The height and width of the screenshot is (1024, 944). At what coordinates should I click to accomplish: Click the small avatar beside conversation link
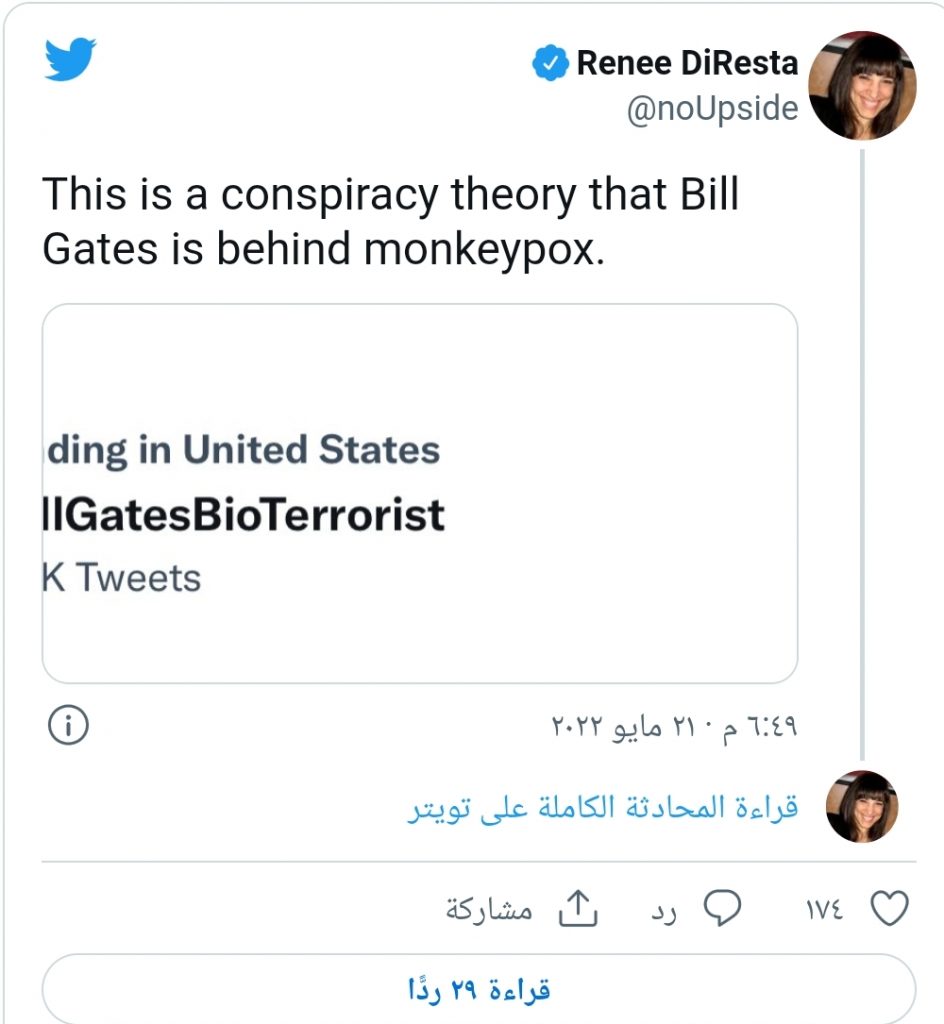pos(862,806)
